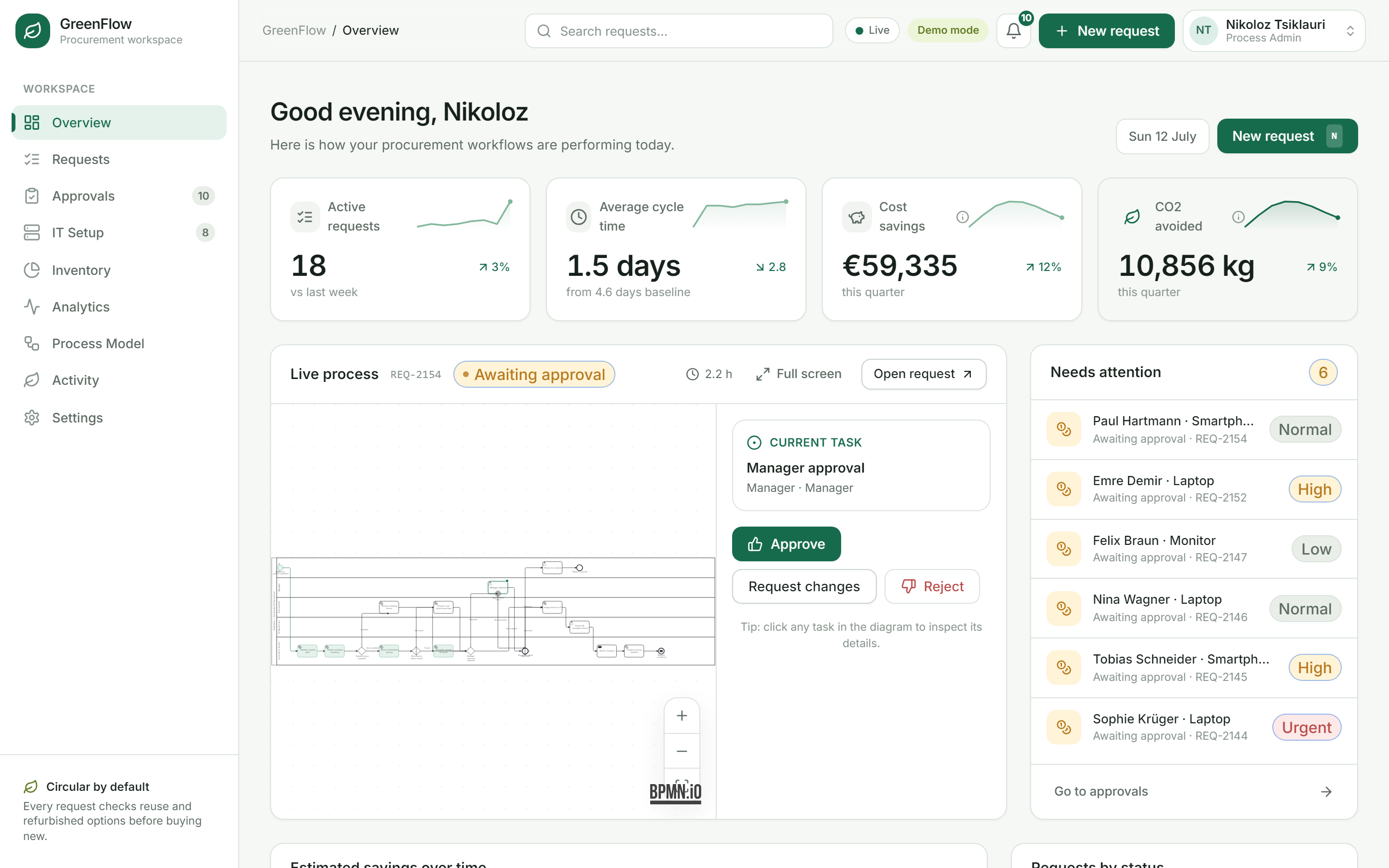
Task: Click the Urgent priority badge for Sophie Krüger
Action: (x=1307, y=727)
